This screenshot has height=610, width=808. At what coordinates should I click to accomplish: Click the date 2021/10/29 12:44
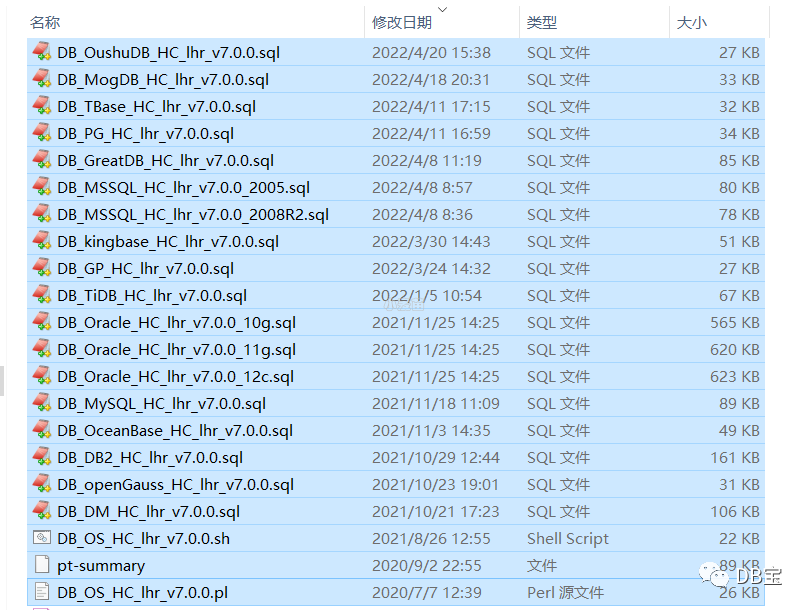(x=436, y=458)
